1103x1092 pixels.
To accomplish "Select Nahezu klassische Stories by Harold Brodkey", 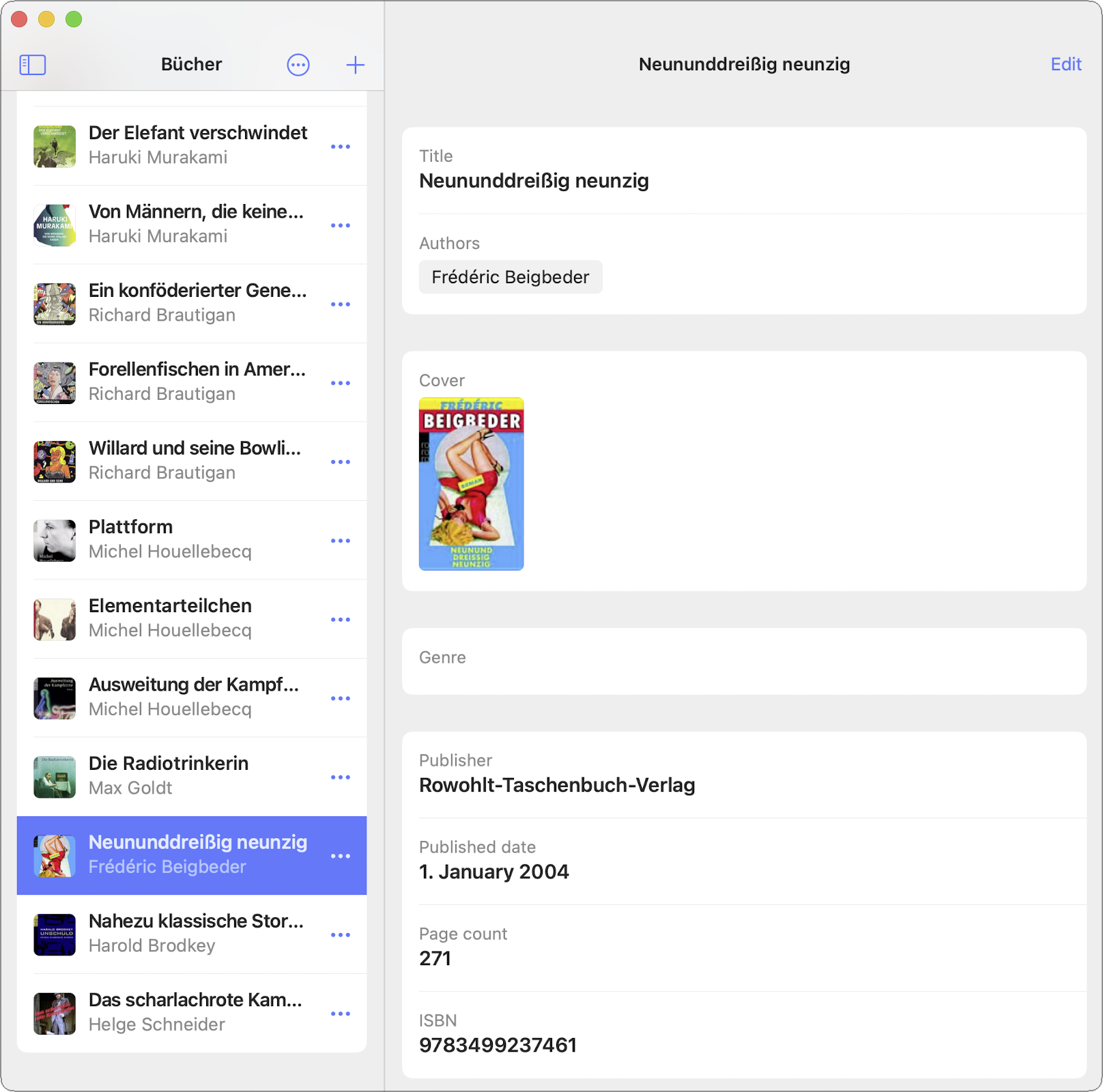I will coord(196,933).
